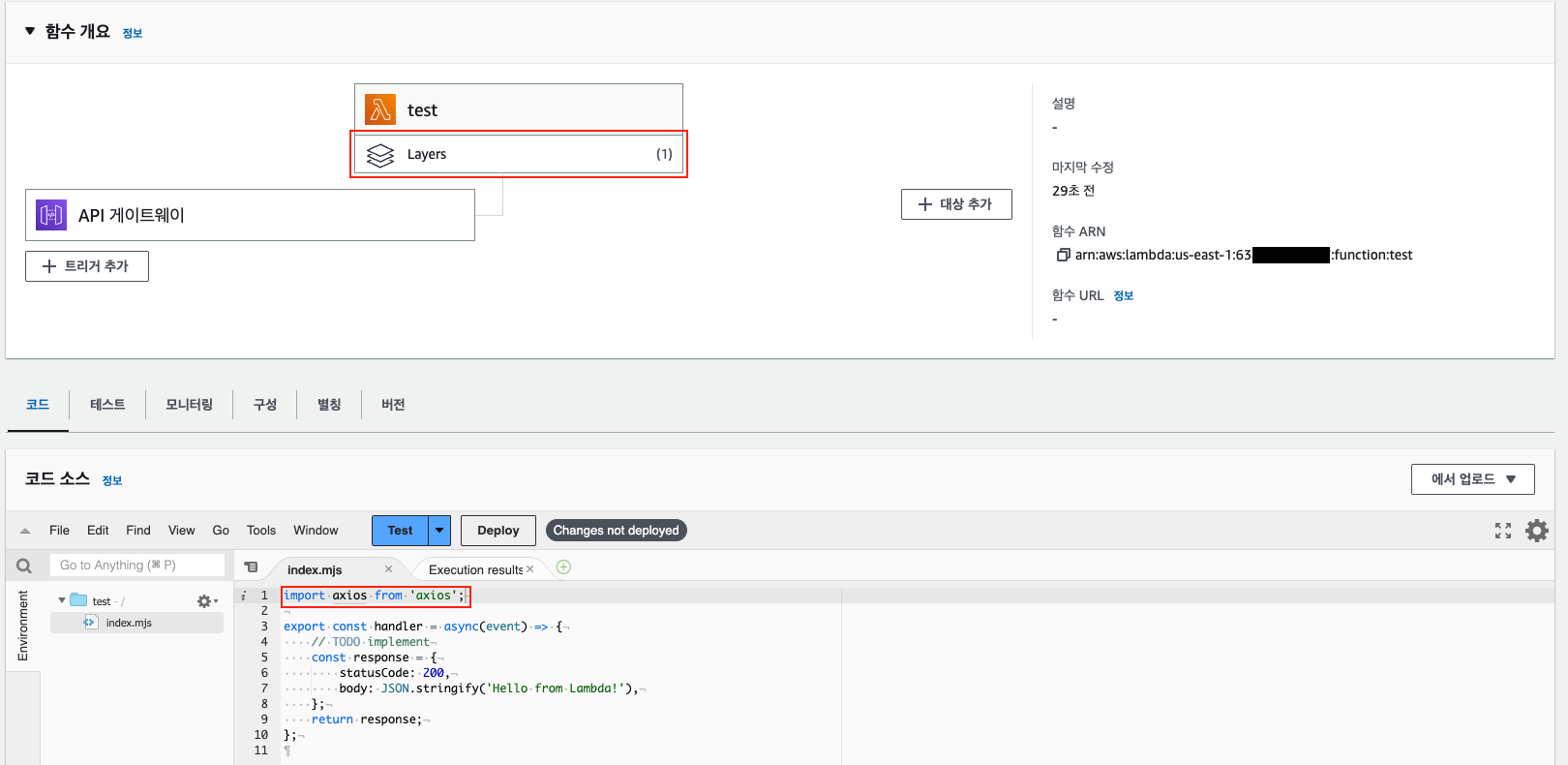
Task: Click the test function box title
Action: coord(422,110)
